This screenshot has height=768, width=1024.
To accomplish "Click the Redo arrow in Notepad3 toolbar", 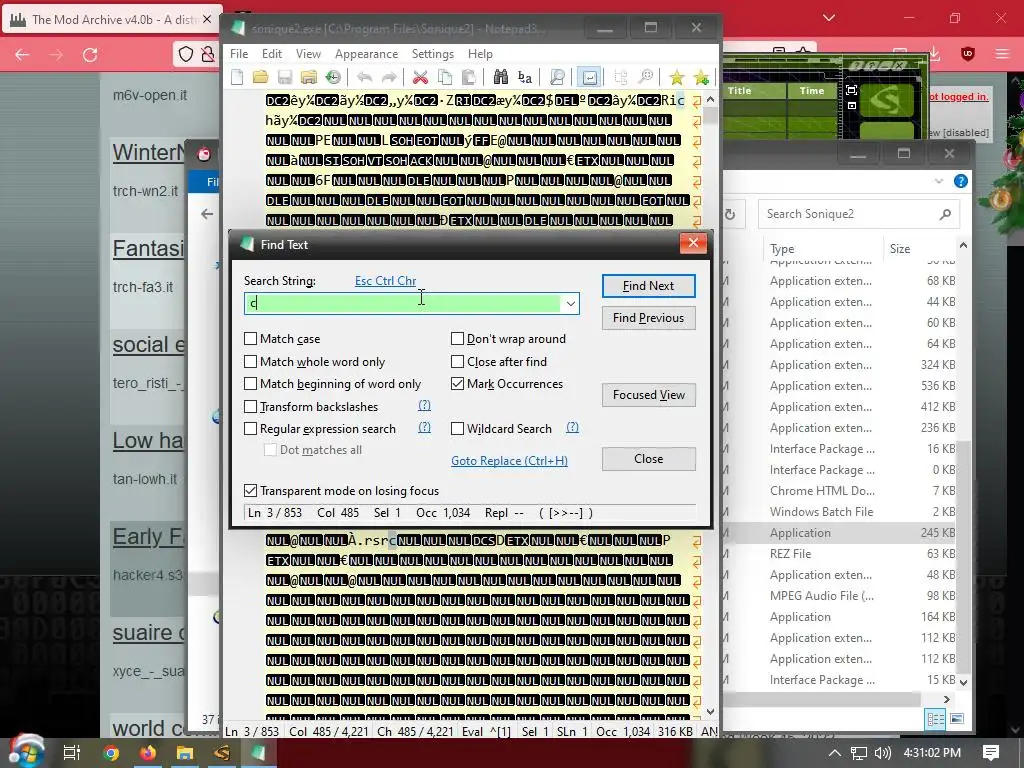I will click(389, 78).
